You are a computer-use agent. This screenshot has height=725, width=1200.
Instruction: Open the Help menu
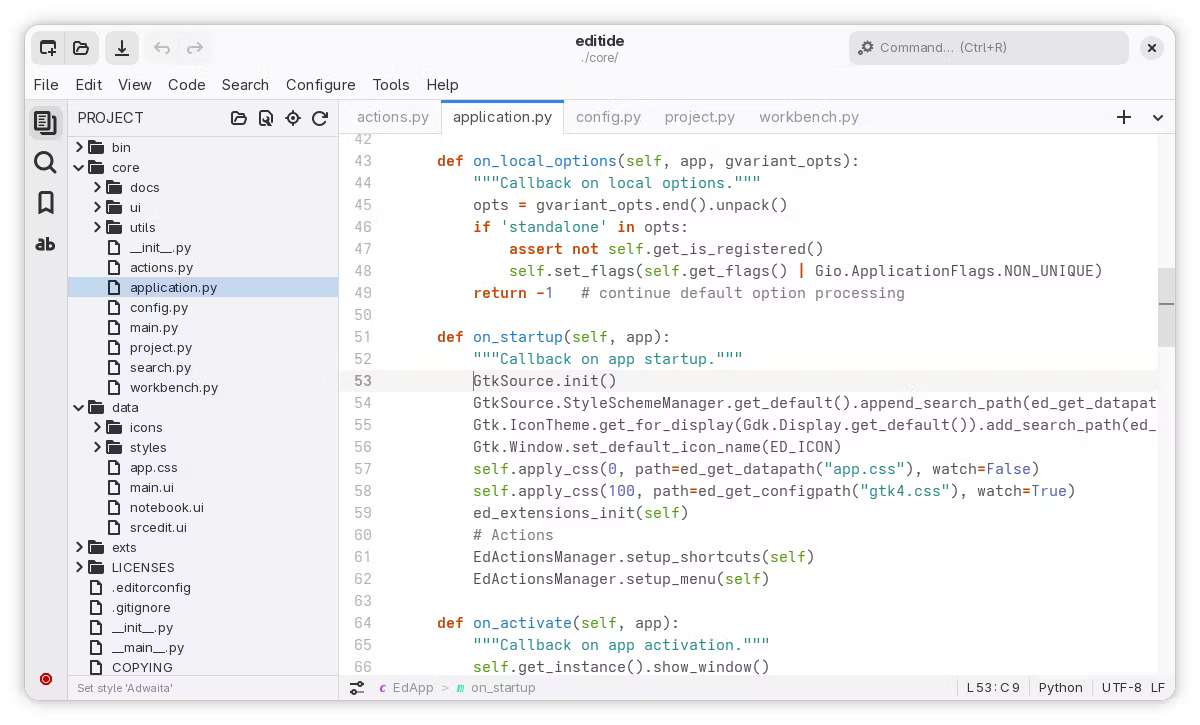[x=442, y=85]
